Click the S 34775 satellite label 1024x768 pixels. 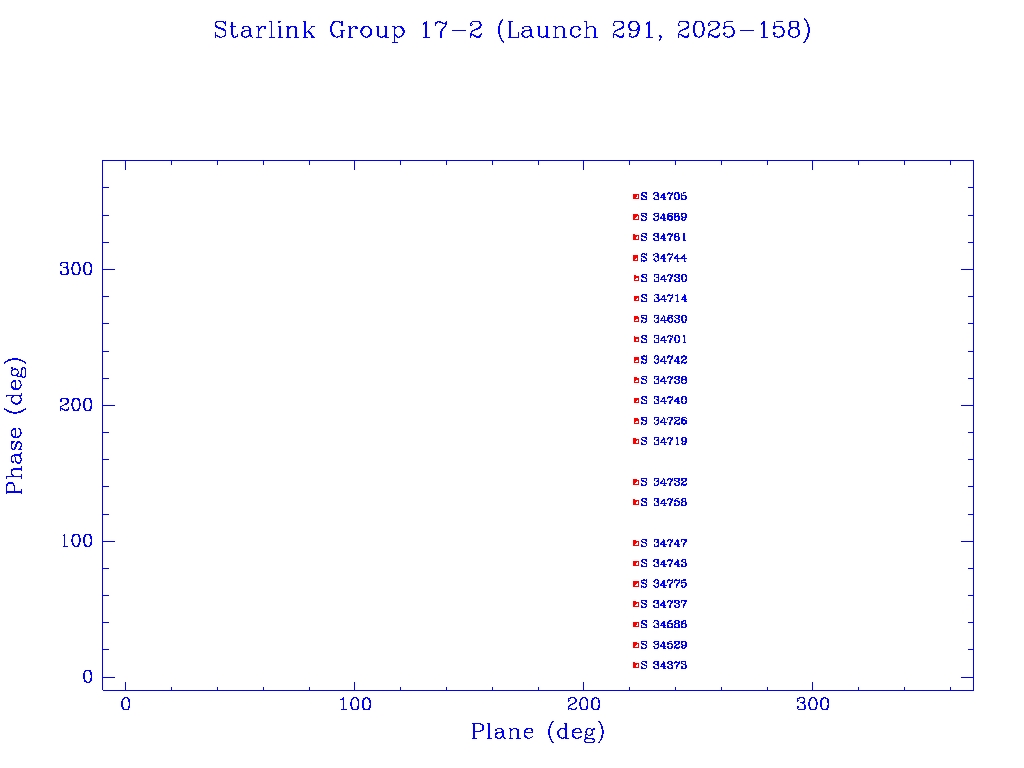pyautogui.click(x=664, y=584)
